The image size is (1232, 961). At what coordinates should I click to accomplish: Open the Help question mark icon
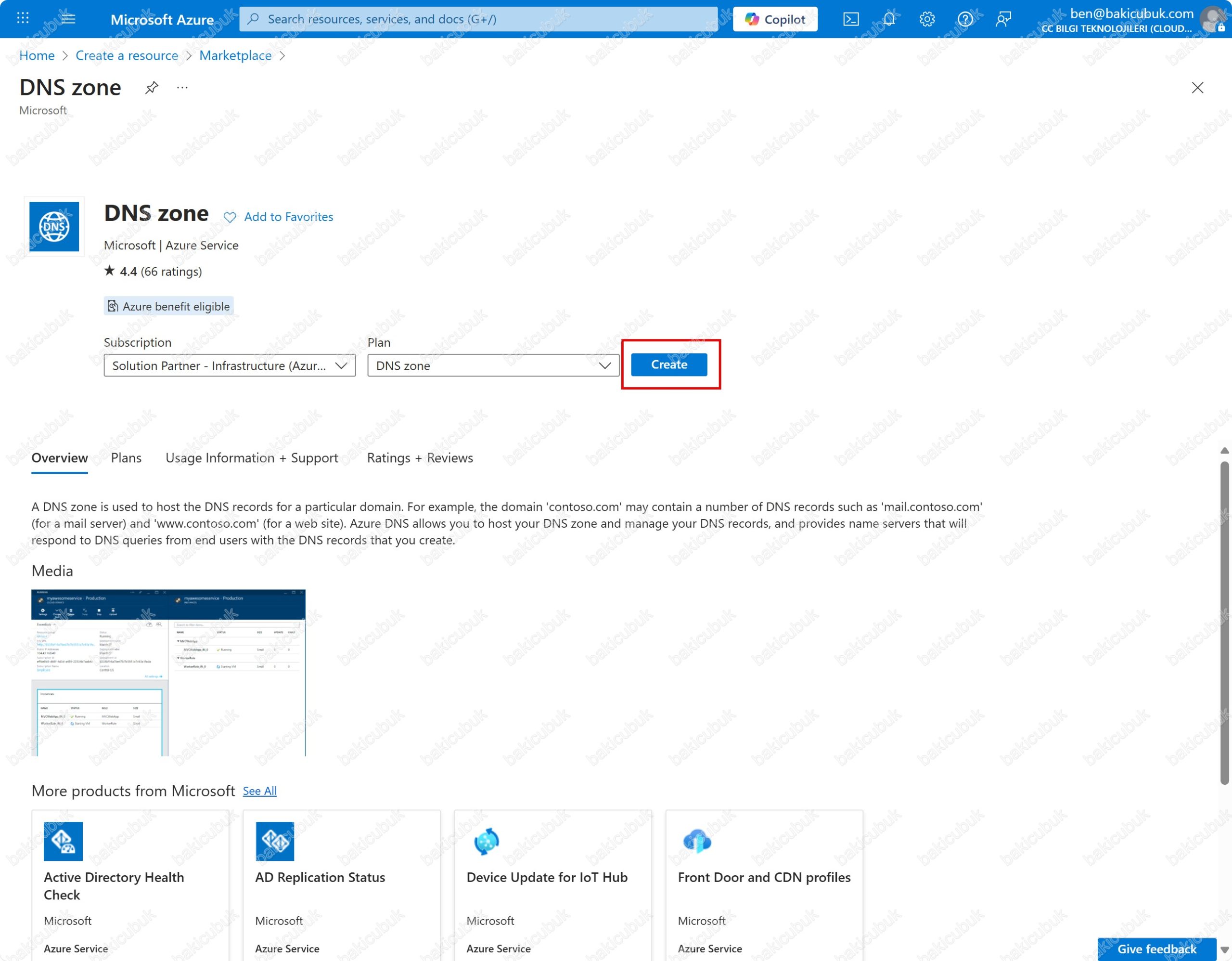coord(965,19)
